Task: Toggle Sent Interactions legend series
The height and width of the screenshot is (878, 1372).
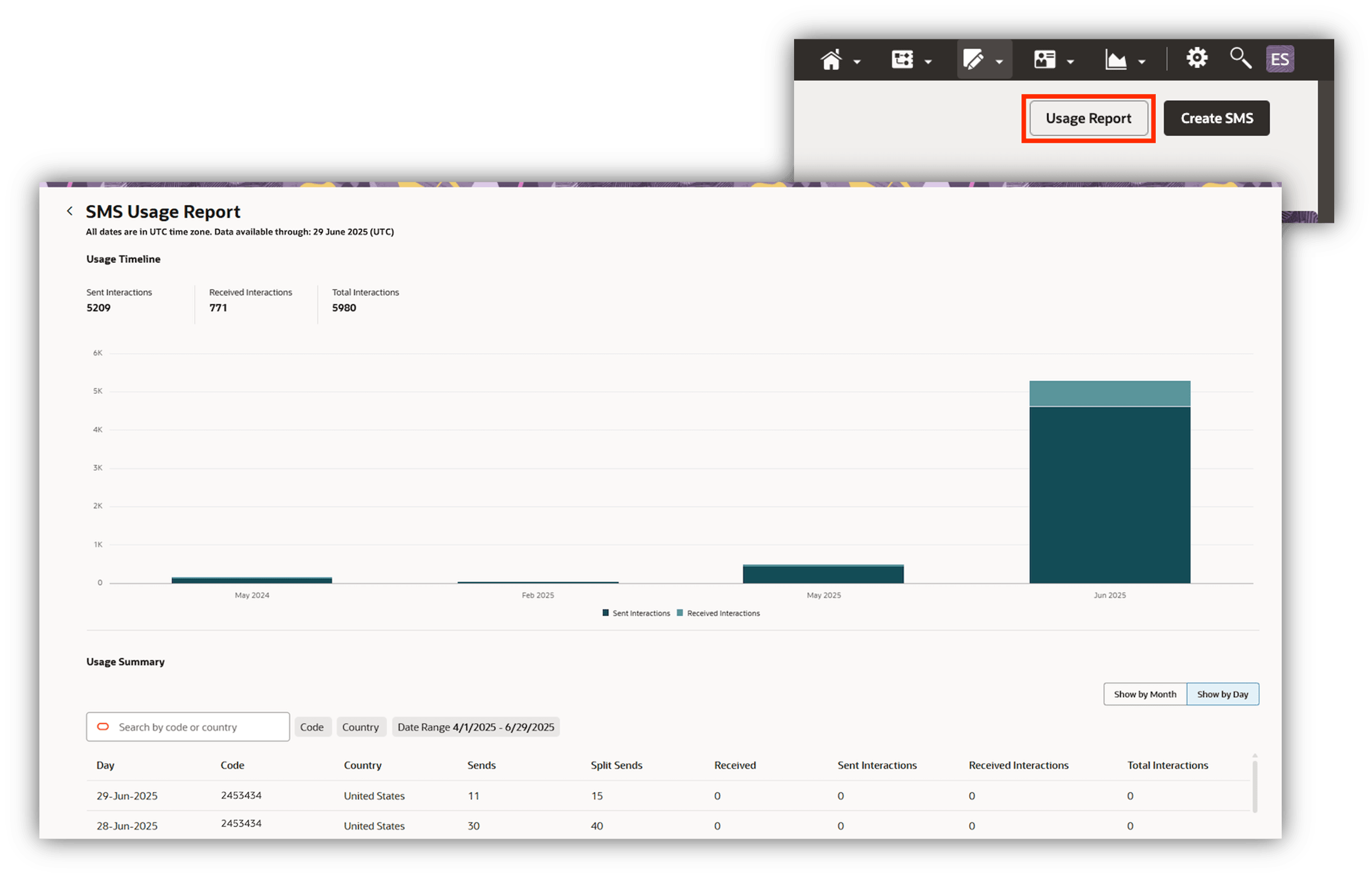Action: 636,613
